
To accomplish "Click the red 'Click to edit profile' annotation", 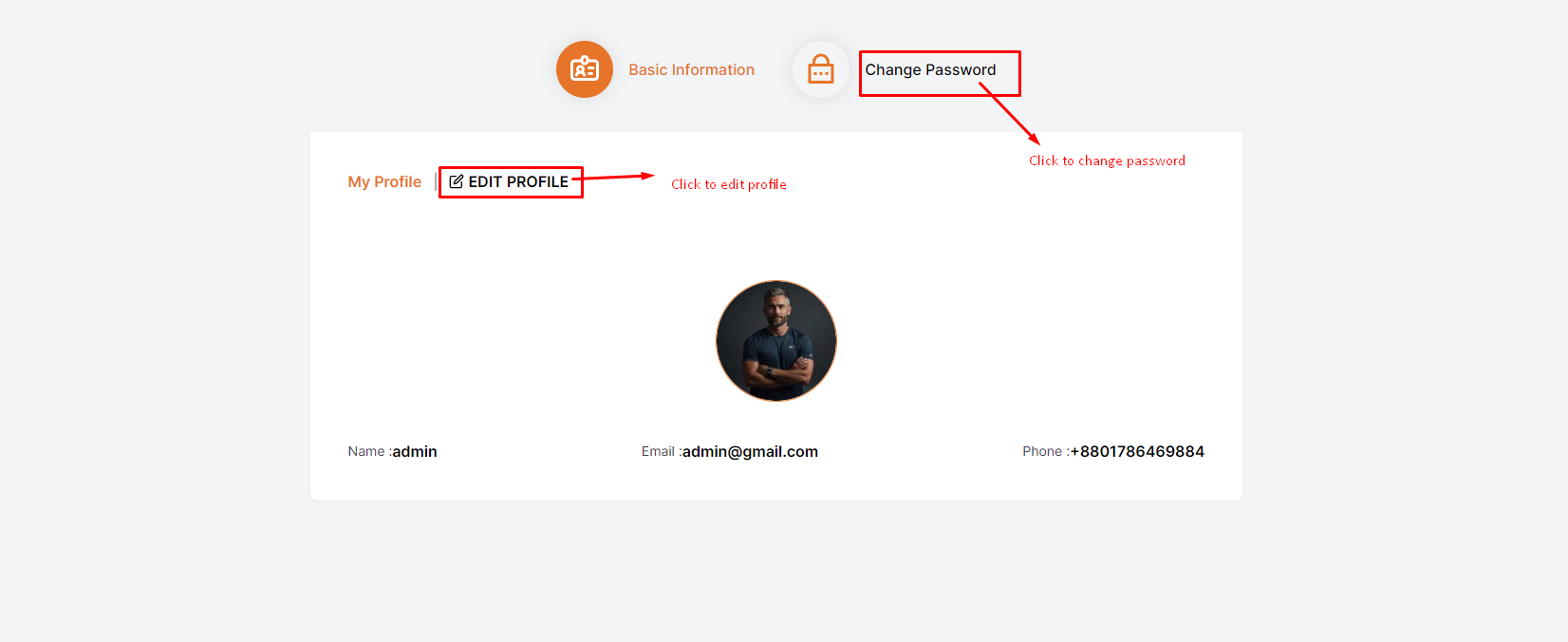I will [728, 184].
